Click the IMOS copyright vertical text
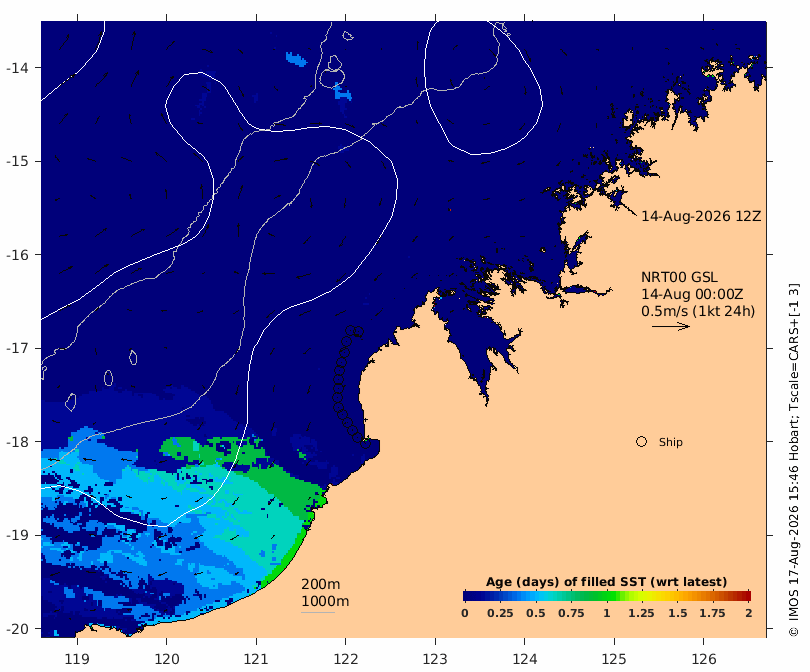The width and height of the screenshot is (810, 672). pyautogui.click(x=794, y=460)
